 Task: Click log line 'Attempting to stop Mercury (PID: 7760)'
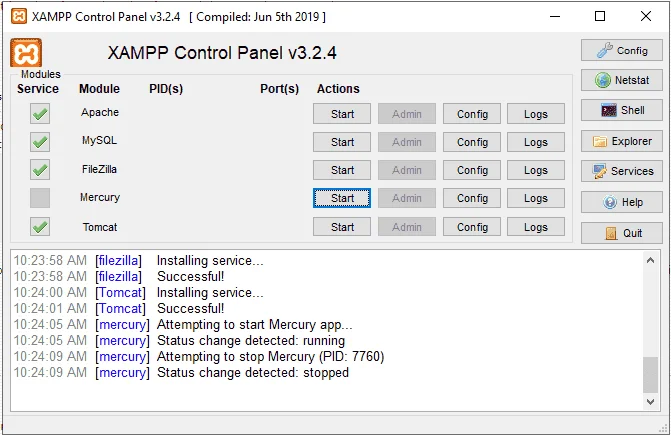coord(270,357)
